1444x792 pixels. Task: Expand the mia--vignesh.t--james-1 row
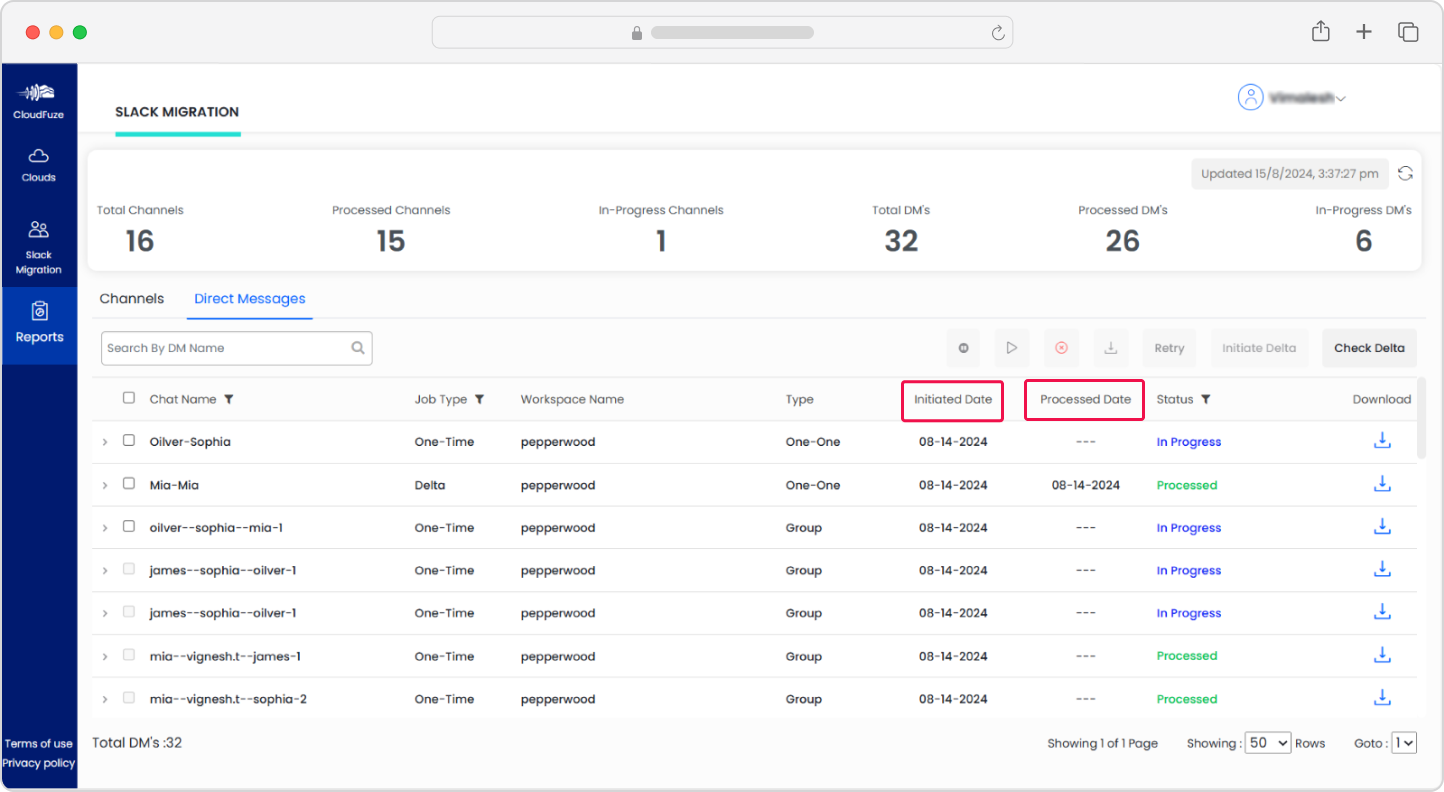(105, 657)
